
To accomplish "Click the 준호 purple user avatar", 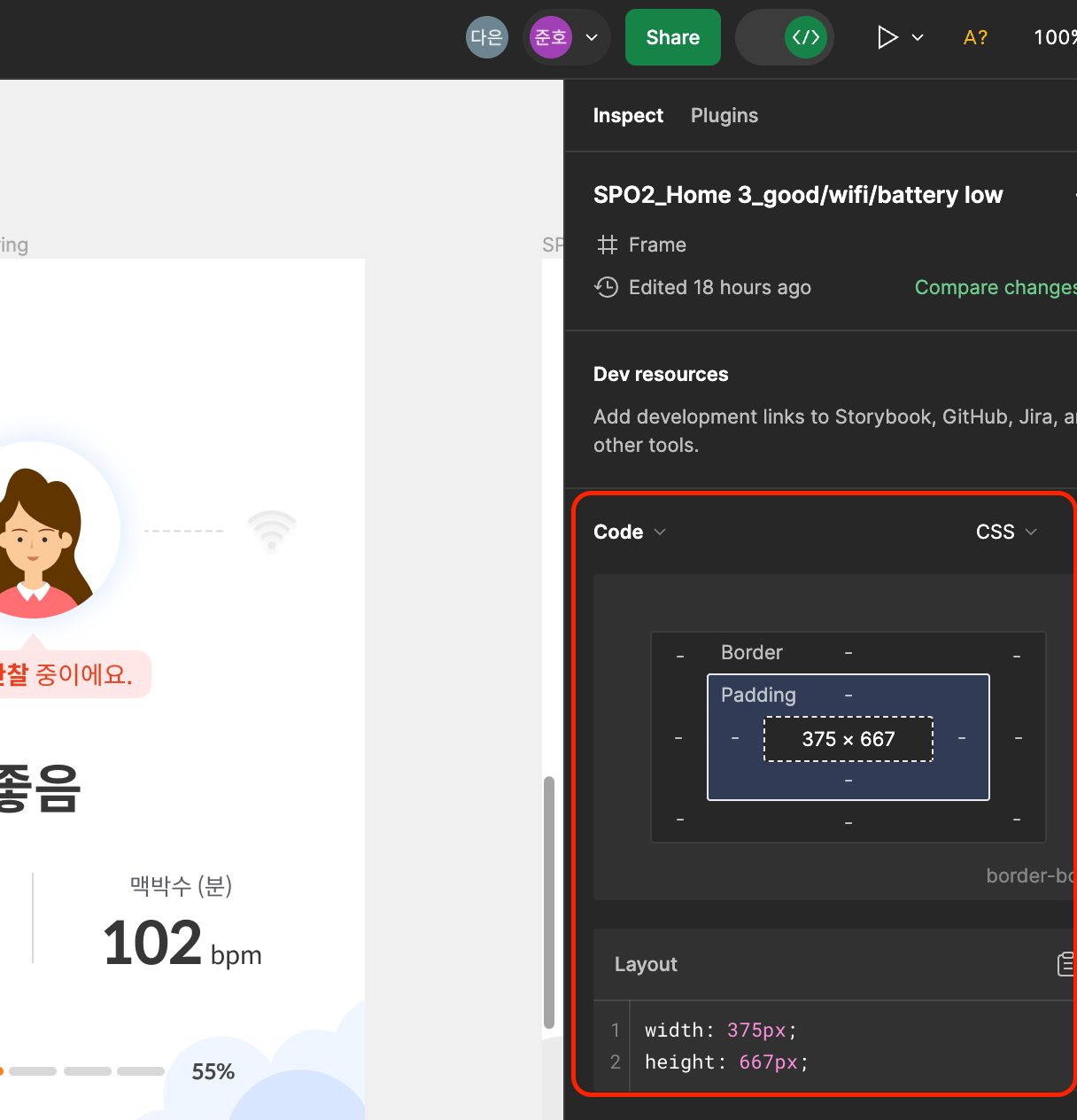I will [551, 37].
